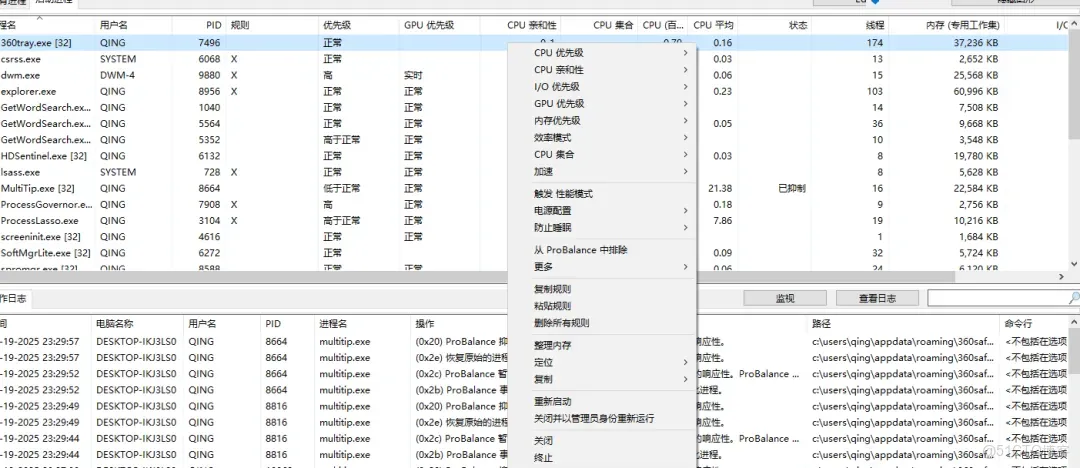Focus the log search input field
Screen dimensions: 1080x468
pyautogui.click(x=997, y=298)
